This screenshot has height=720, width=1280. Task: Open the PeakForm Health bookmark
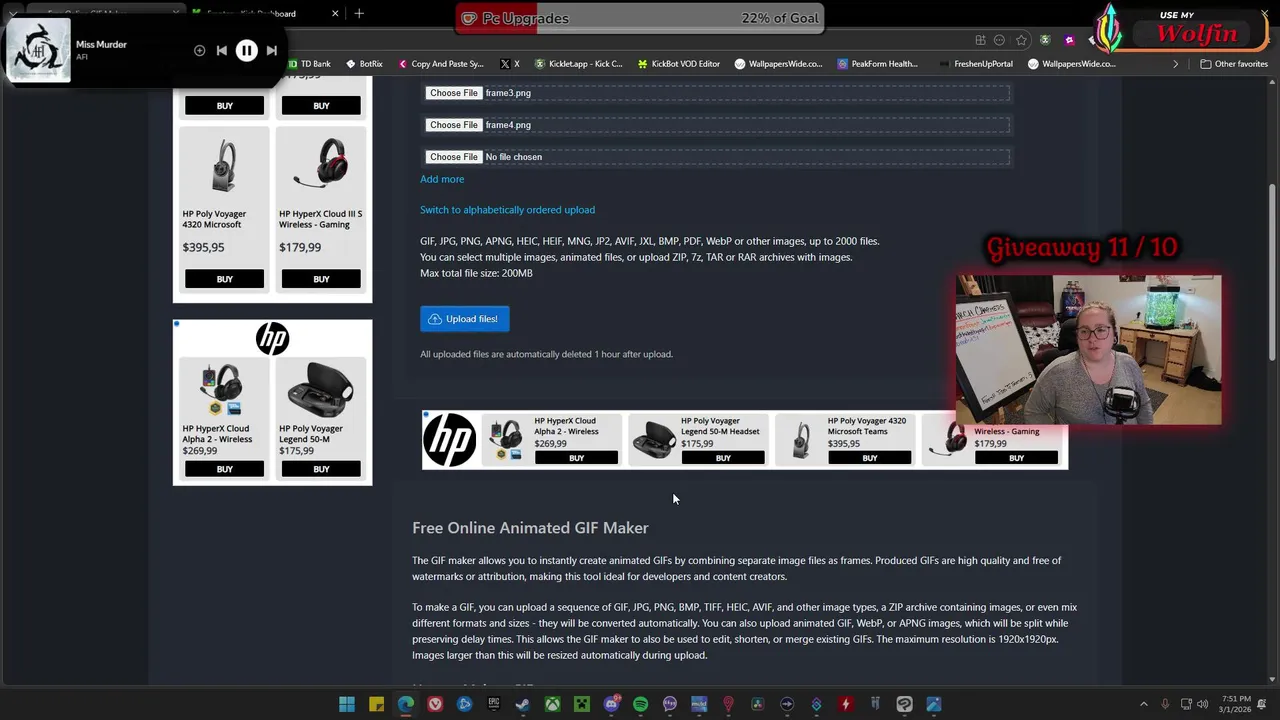[x=878, y=64]
